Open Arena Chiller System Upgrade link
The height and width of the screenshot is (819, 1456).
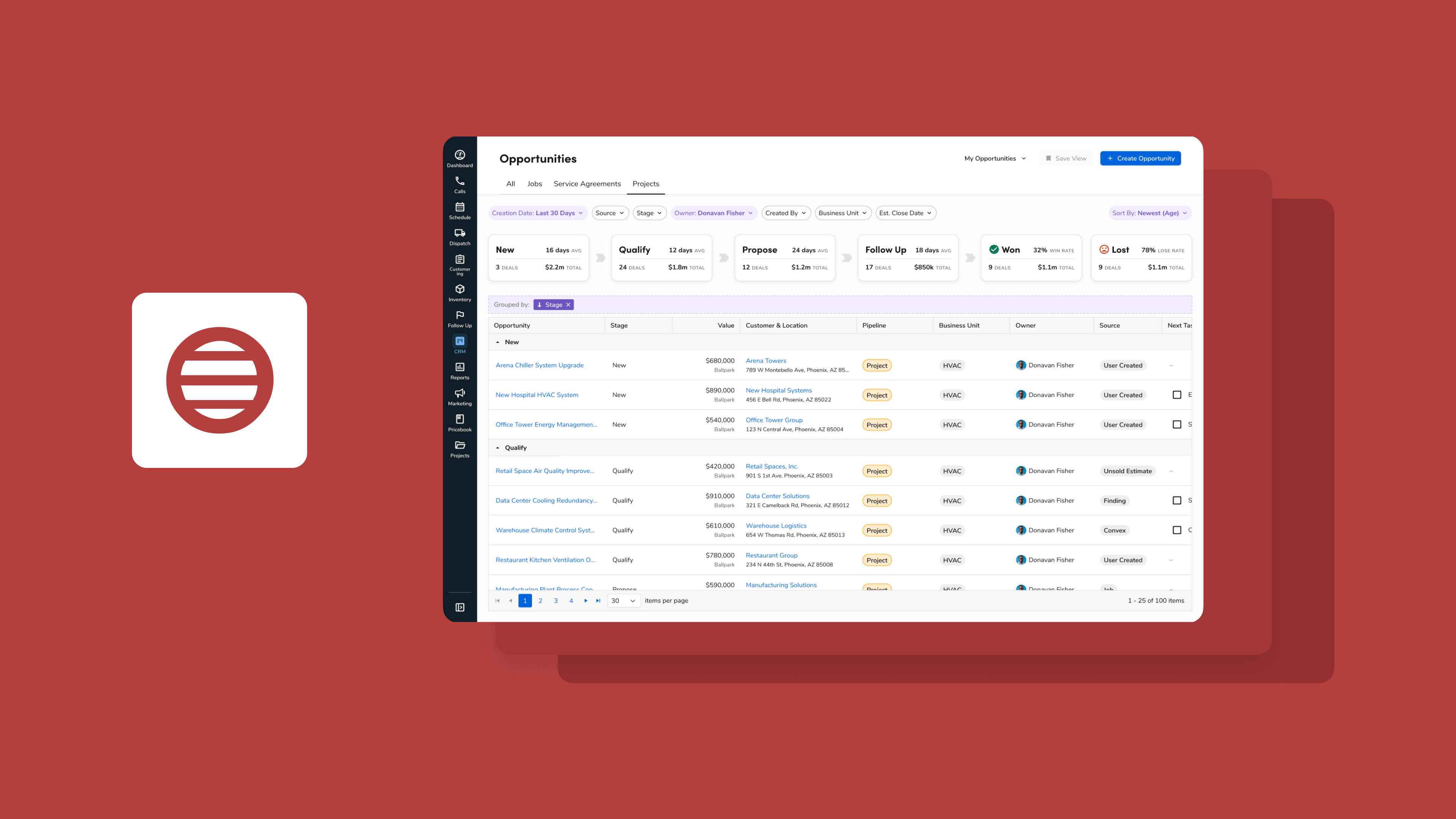(539, 365)
